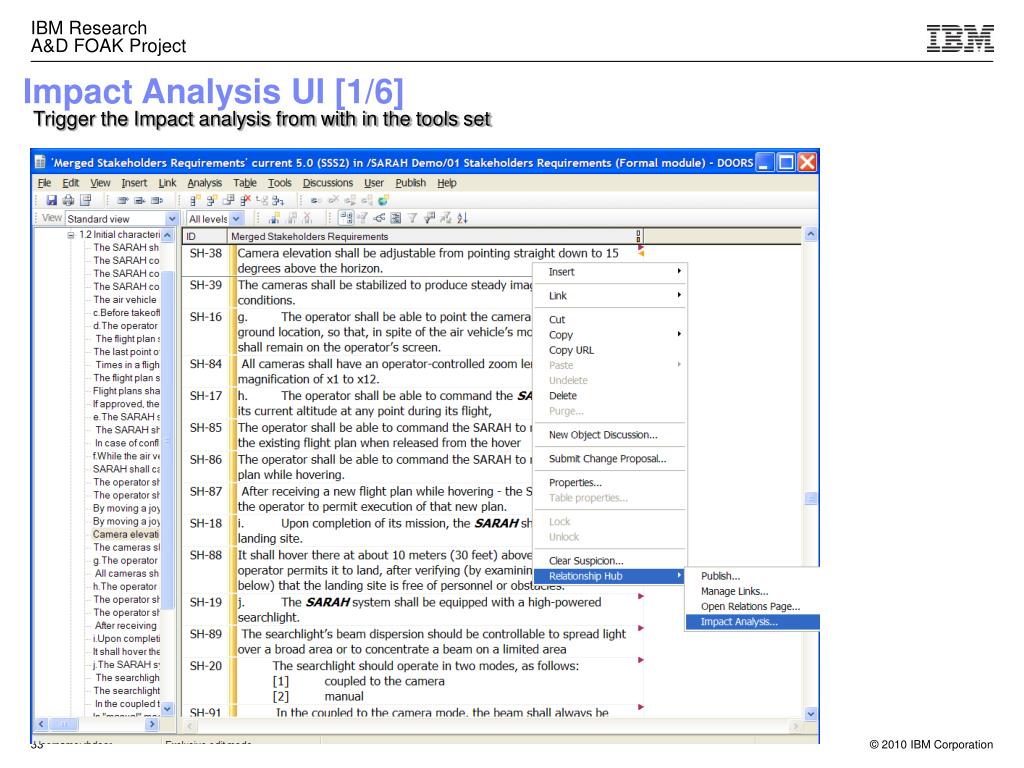Screen dimensions: 1024x768
Task: Choose New Object Discussion...
Action: (611, 434)
